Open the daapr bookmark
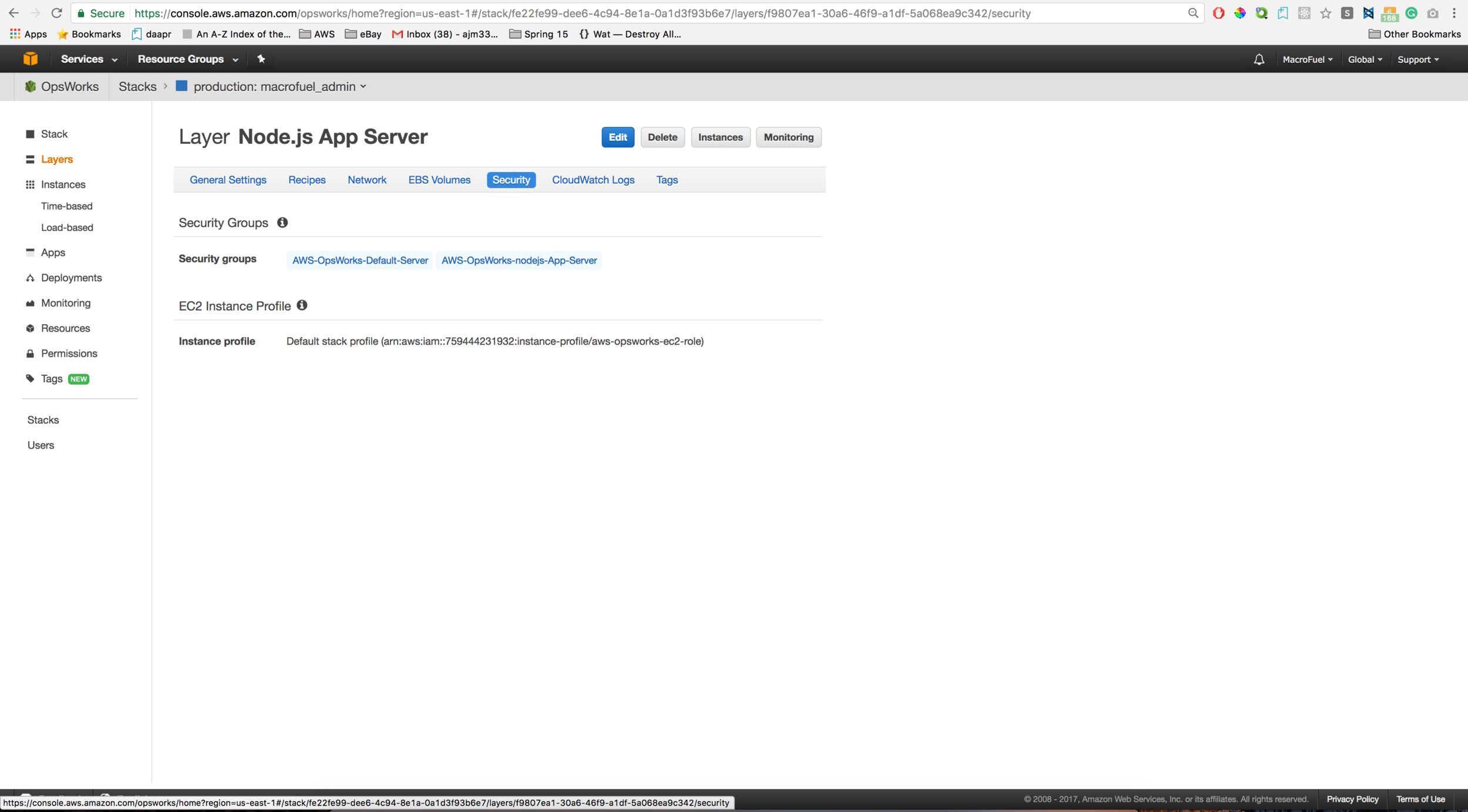Image resolution: width=1468 pixels, height=812 pixels. click(151, 34)
